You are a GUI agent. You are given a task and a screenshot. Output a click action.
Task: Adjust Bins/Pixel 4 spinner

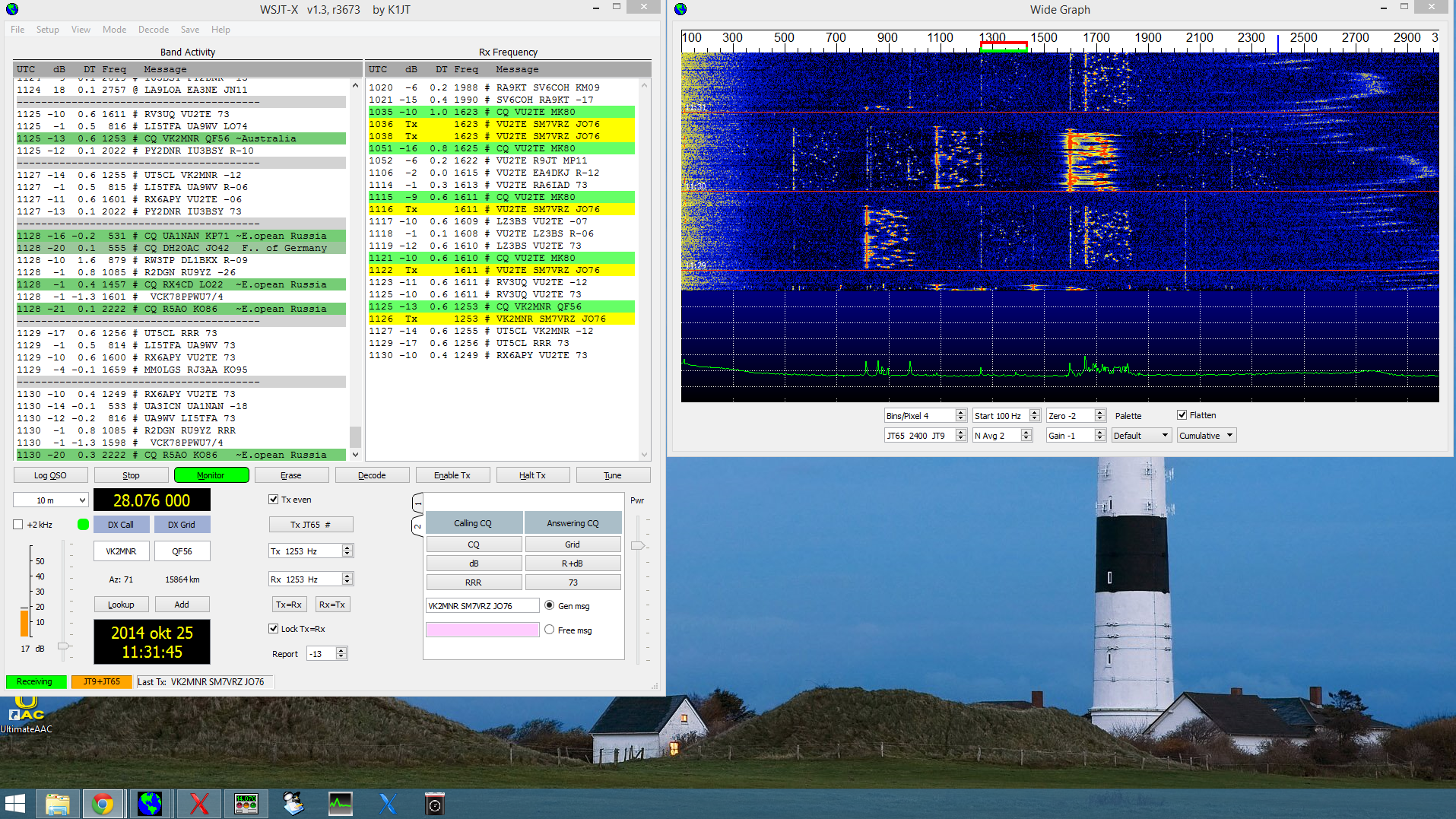tap(961, 416)
